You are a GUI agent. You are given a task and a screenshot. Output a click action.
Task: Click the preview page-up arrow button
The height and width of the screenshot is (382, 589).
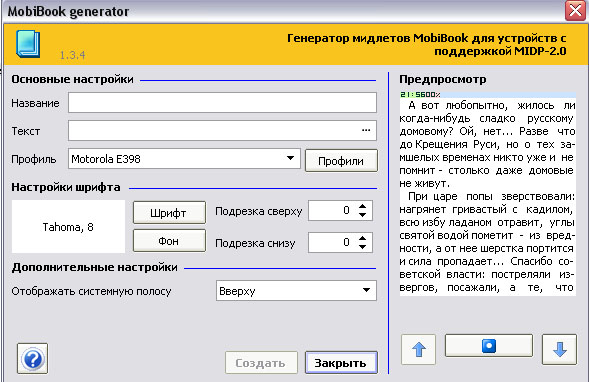tap(418, 349)
